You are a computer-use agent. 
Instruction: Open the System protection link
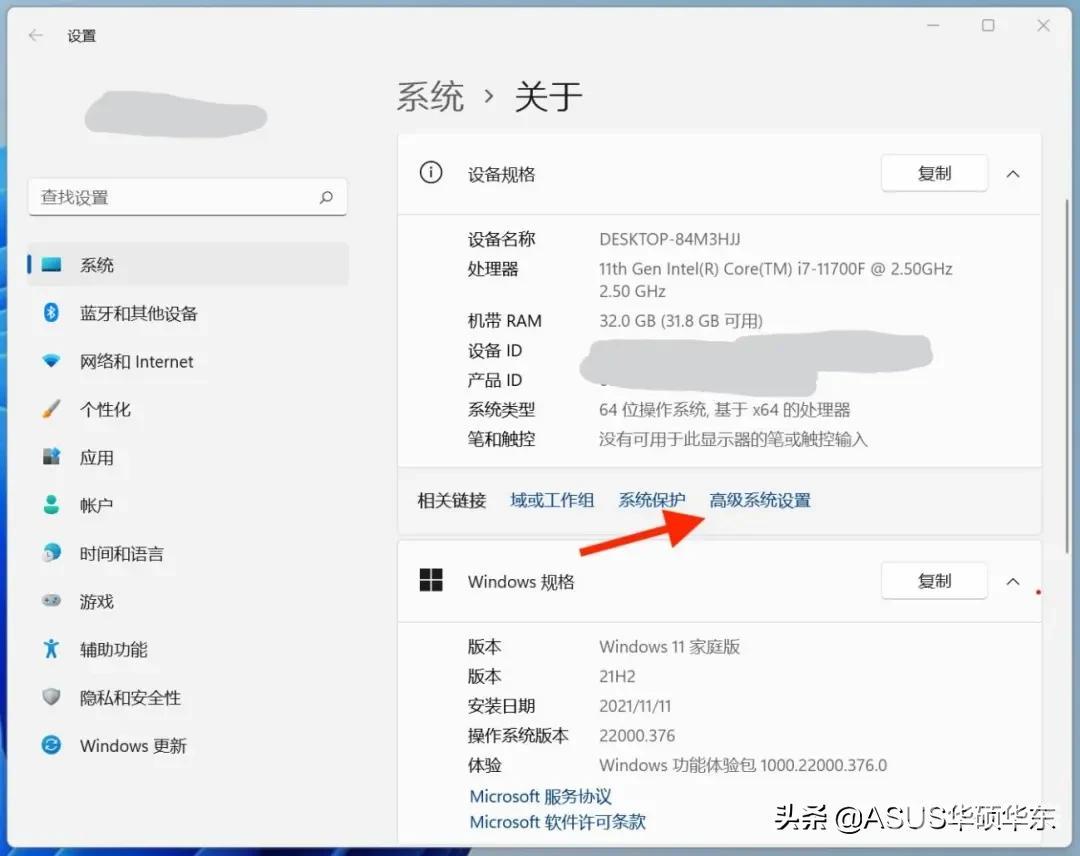coord(651,501)
